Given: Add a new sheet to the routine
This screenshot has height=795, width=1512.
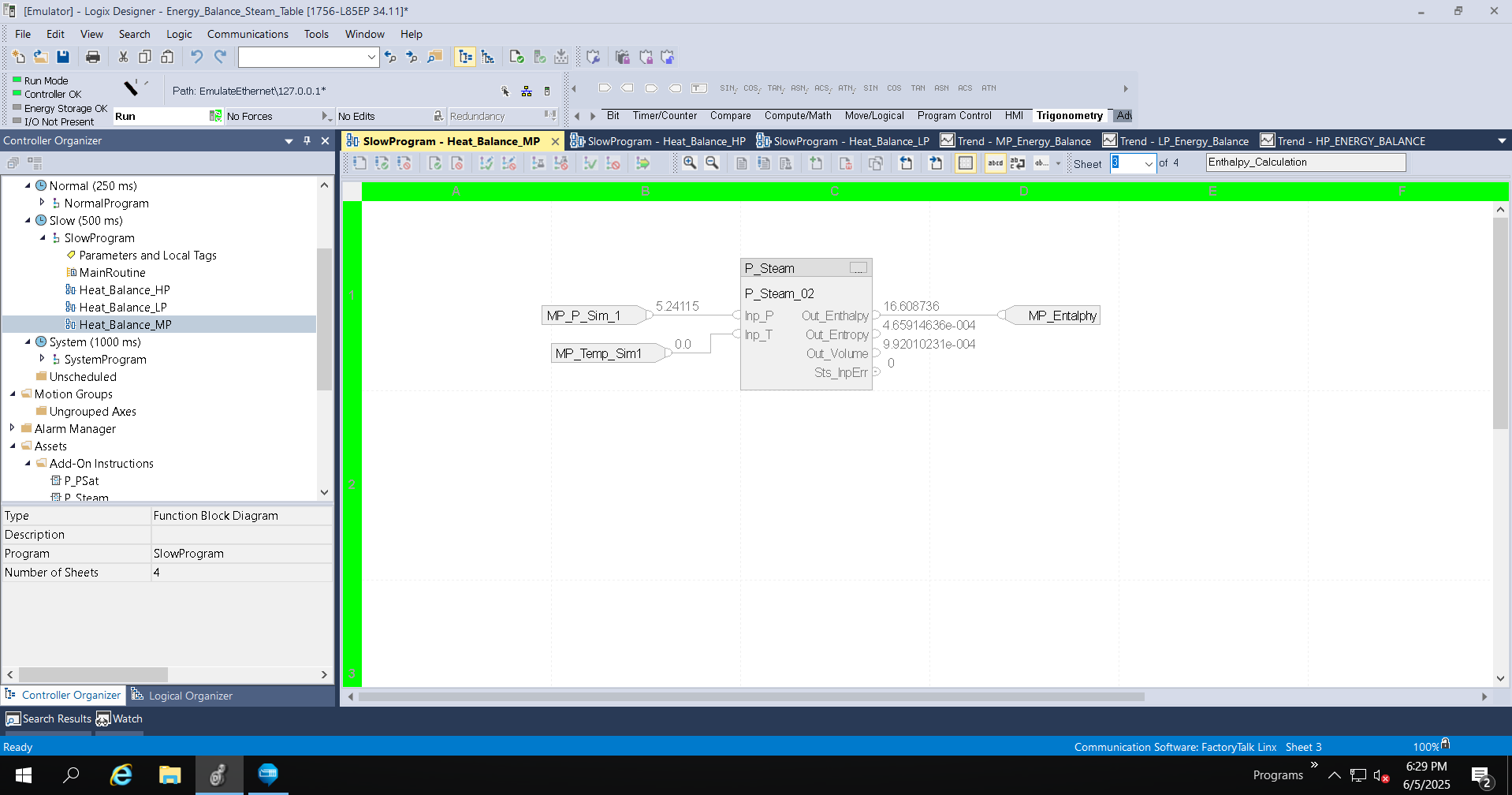Looking at the screenshot, I should tap(816, 163).
